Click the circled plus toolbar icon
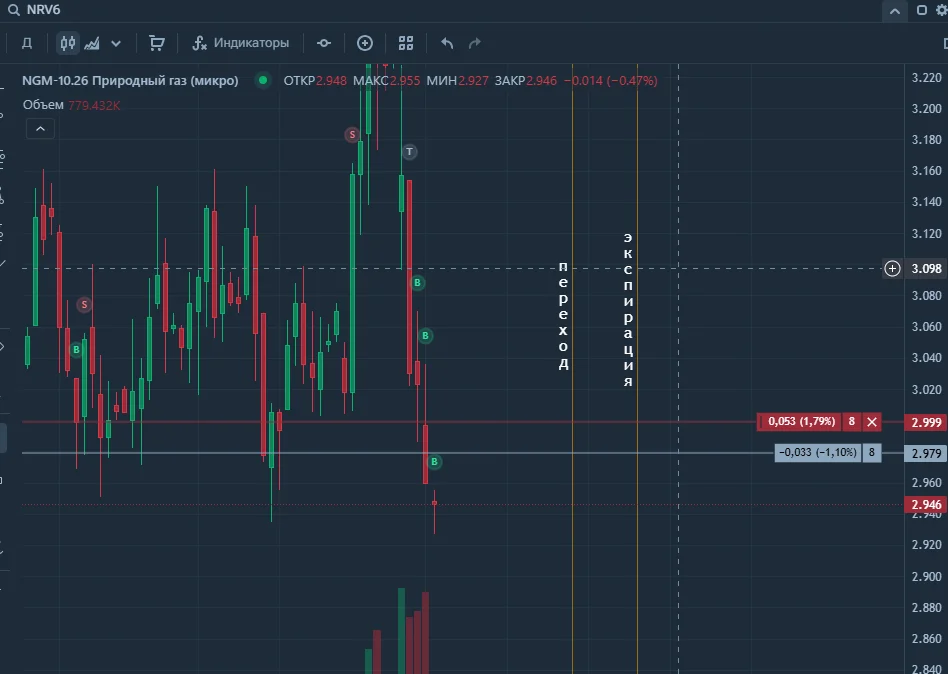Image resolution: width=948 pixels, height=674 pixels. (365, 43)
